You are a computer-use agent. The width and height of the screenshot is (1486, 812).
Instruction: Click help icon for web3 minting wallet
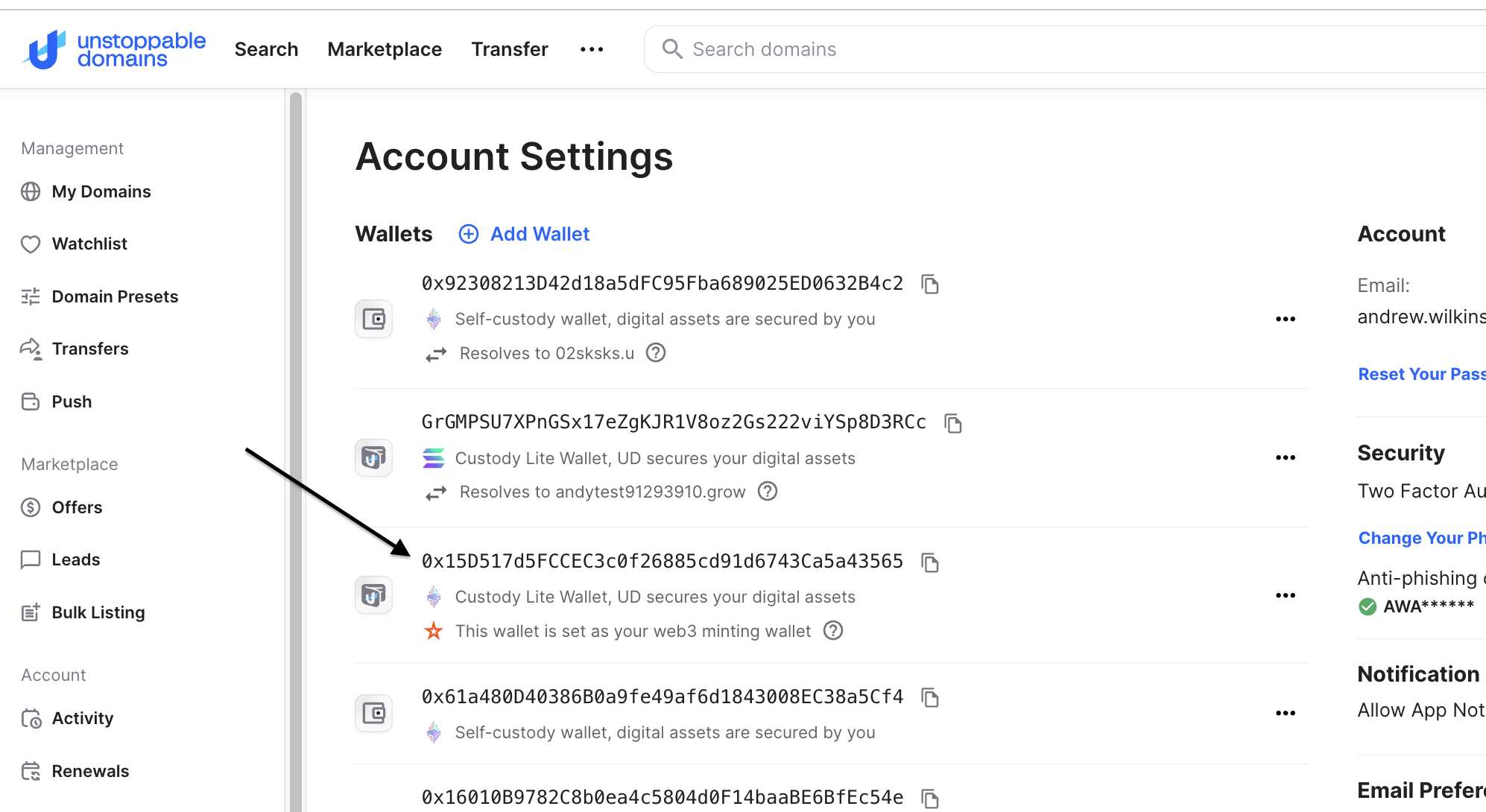pos(833,631)
